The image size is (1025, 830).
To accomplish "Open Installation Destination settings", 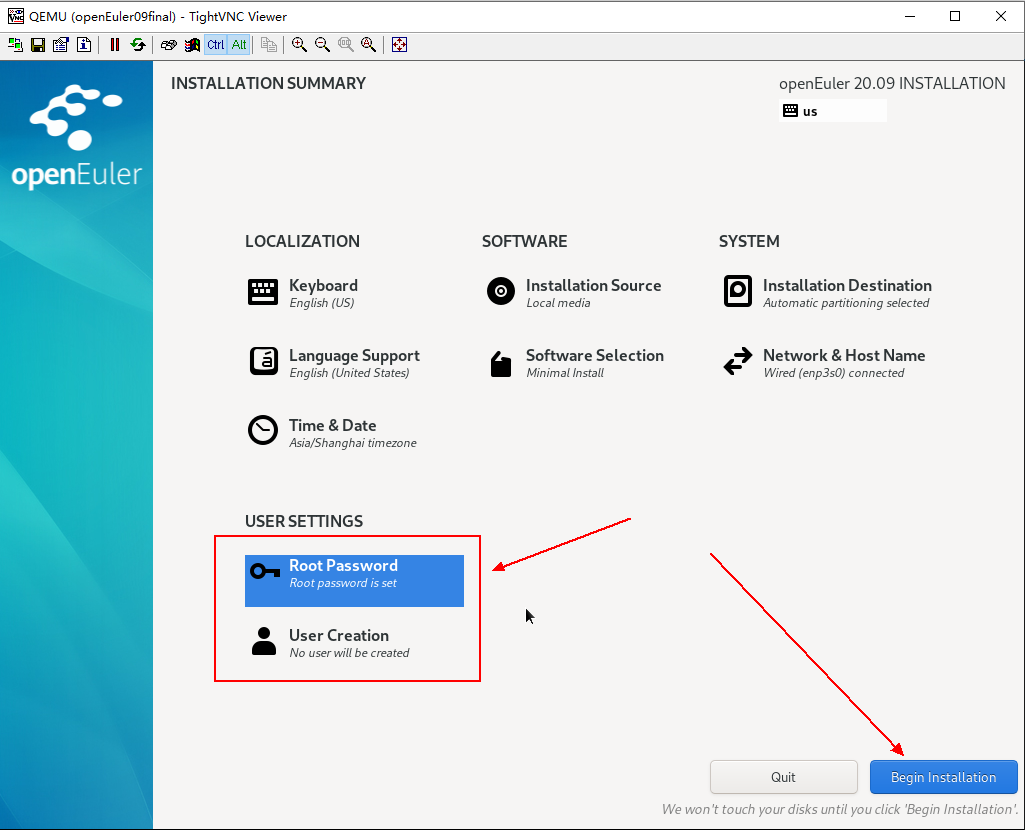I will pyautogui.click(x=846, y=293).
